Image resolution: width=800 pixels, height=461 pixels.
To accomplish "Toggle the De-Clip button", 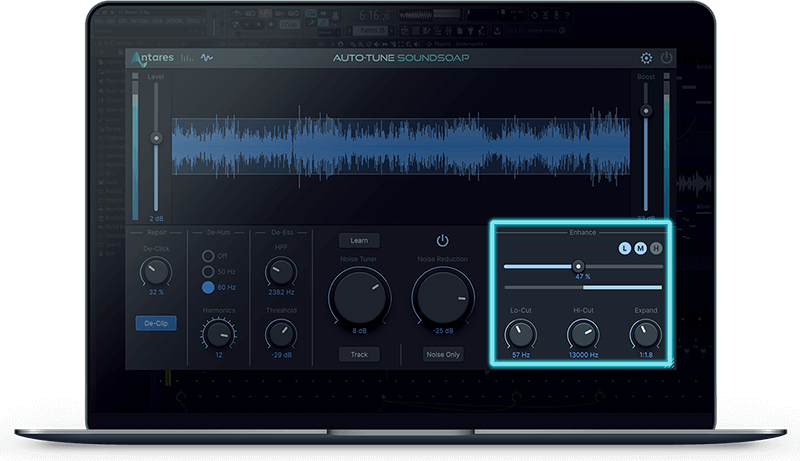I will pos(156,323).
